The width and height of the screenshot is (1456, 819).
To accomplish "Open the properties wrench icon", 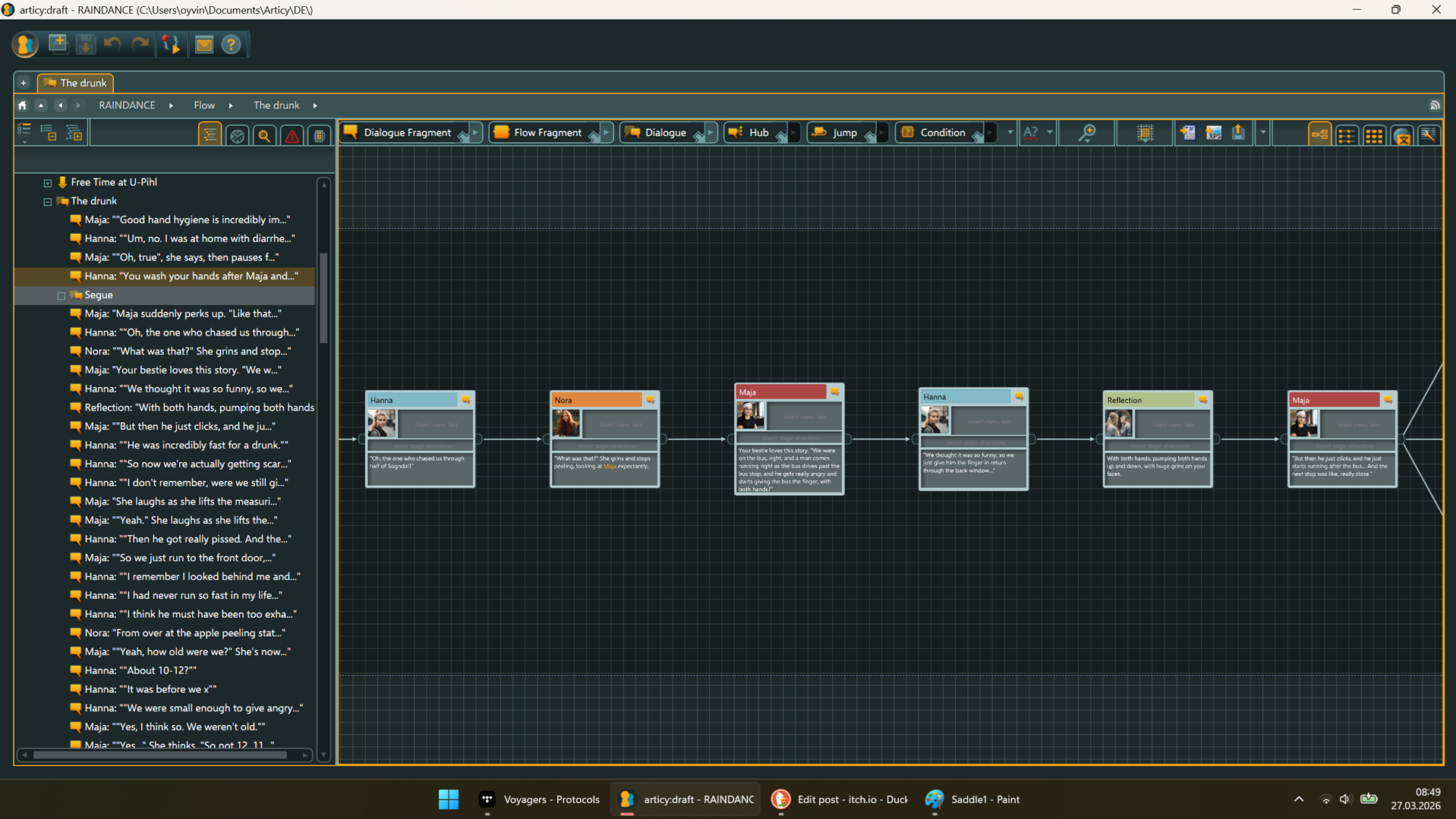I will 1429,135.
